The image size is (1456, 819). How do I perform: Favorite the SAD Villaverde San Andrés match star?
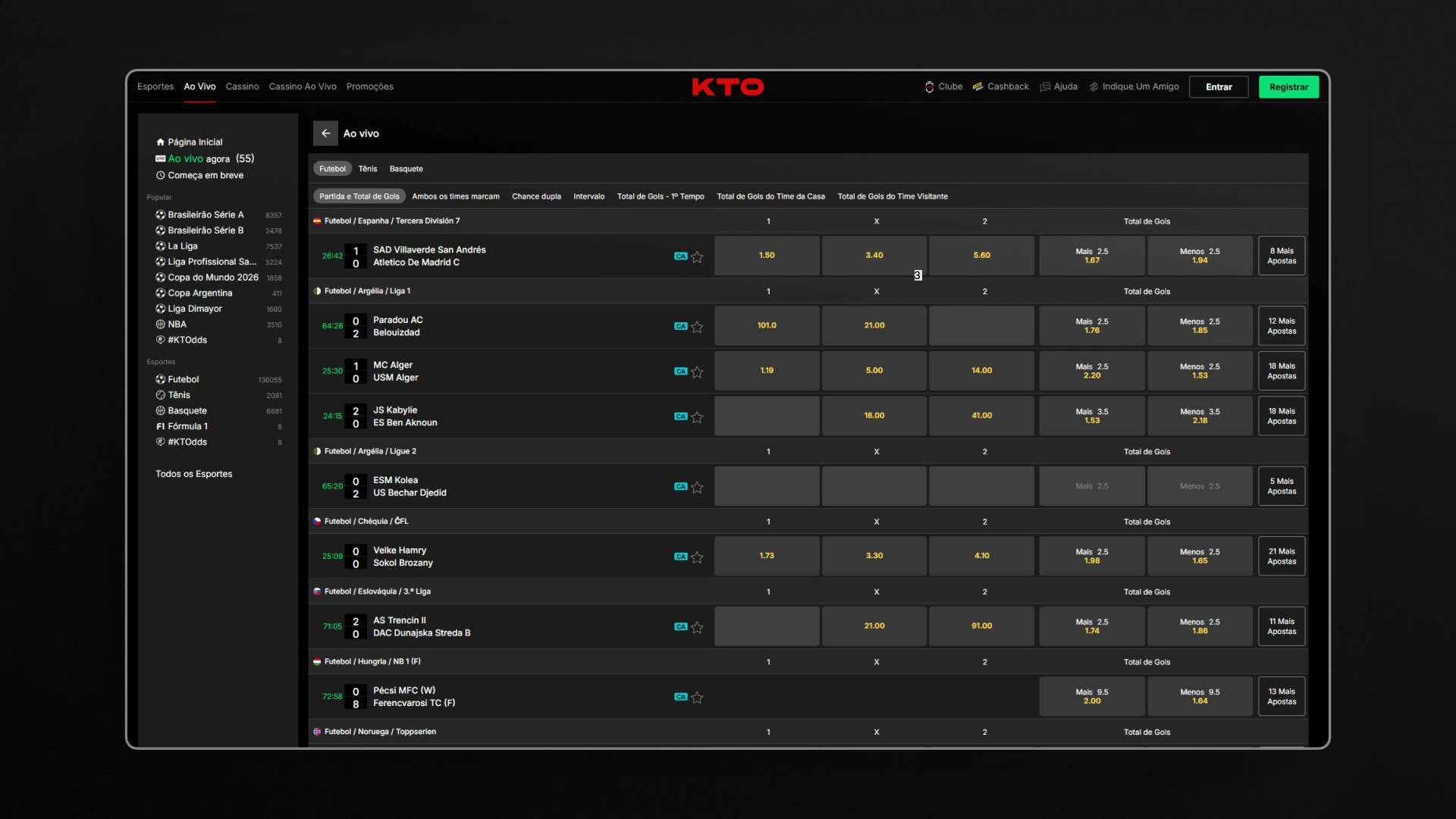pos(697,256)
